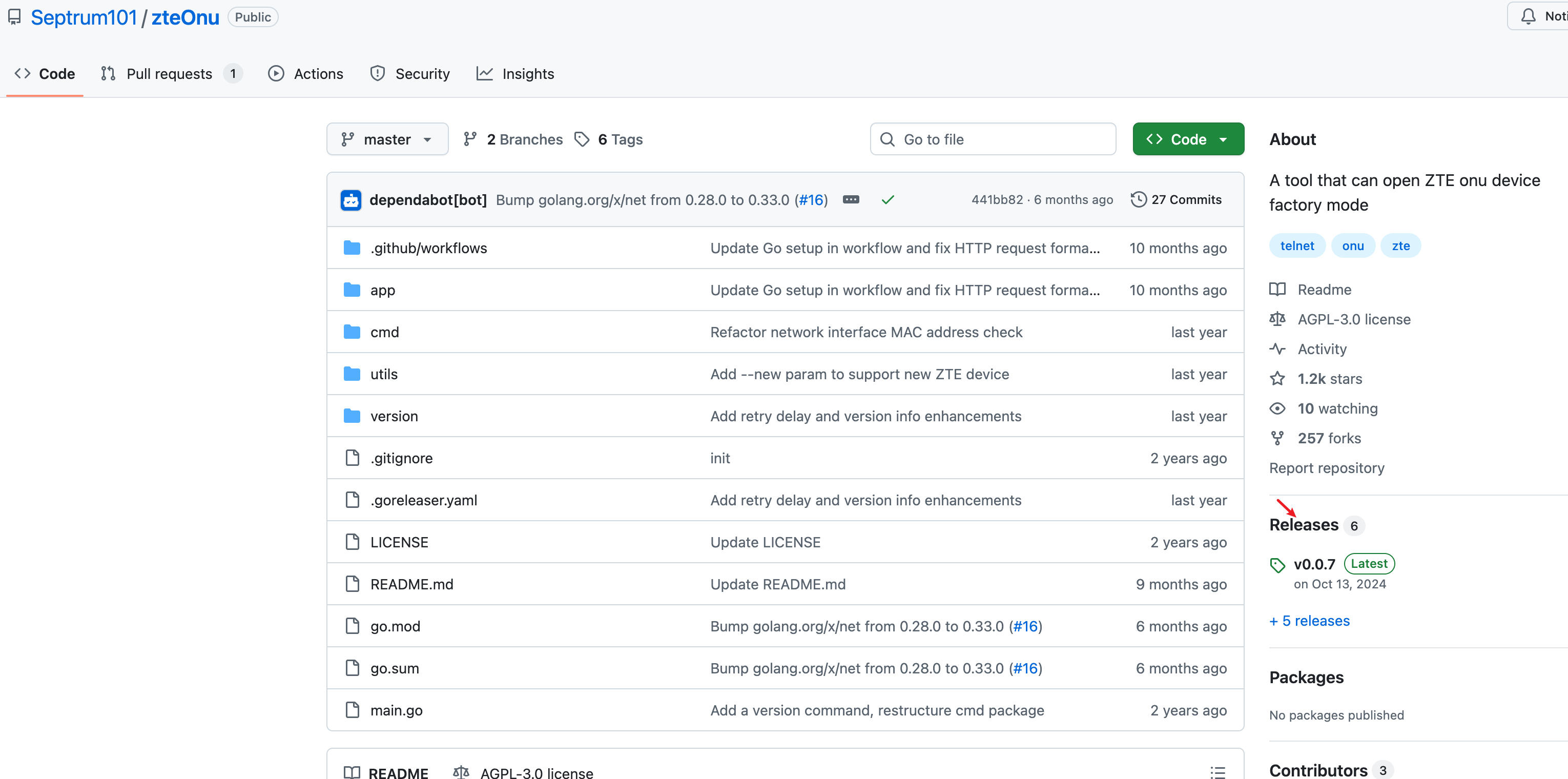Open the version folder
The width and height of the screenshot is (1568, 779).
tap(394, 416)
